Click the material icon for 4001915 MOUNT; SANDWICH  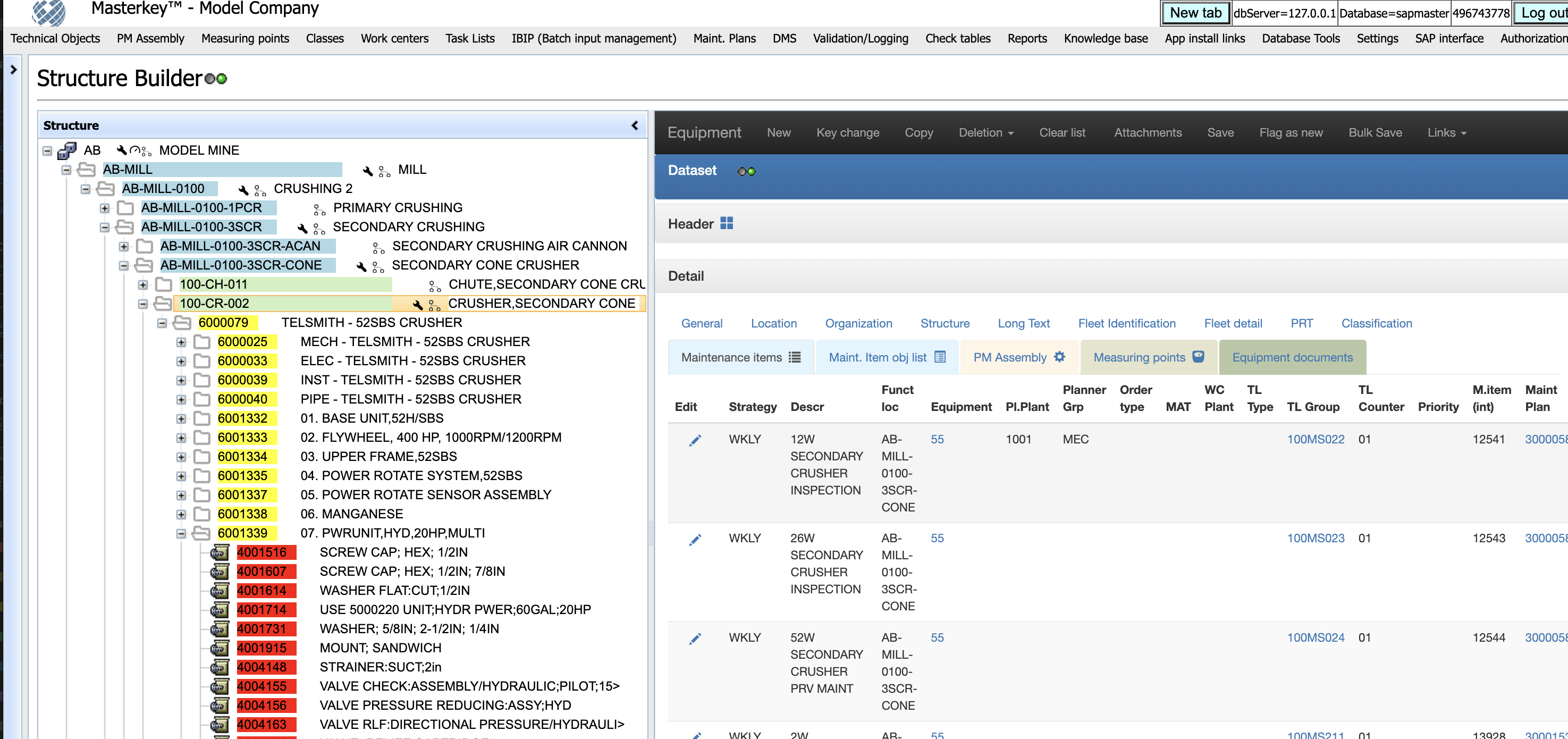220,648
